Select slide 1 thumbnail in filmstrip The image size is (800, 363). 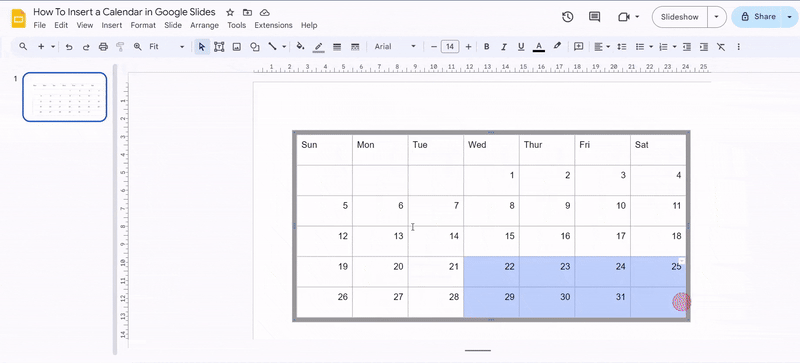(x=65, y=97)
